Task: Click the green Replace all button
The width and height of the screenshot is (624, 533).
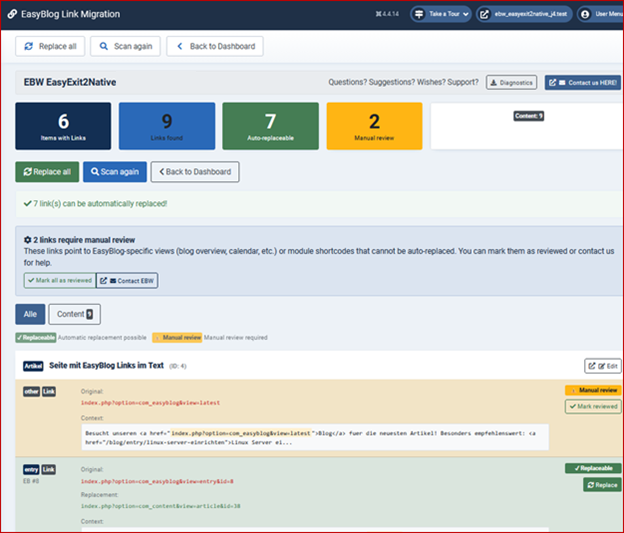Action: click(47, 172)
